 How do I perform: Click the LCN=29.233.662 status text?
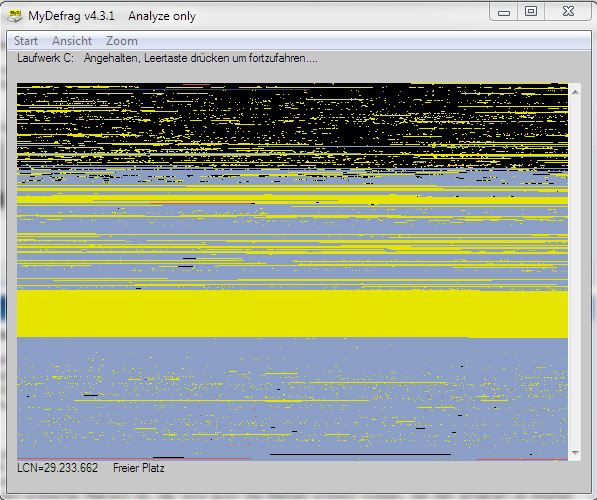click(x=57, y=468)
